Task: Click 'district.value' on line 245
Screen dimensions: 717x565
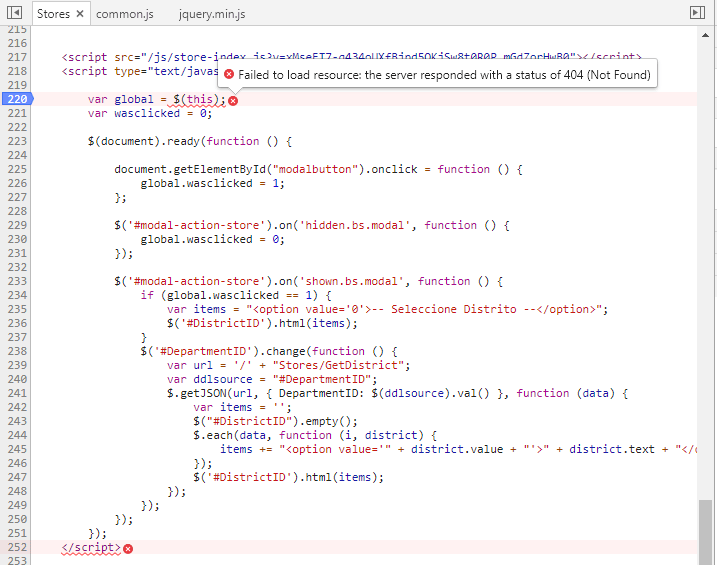Action: coord(457,449)
